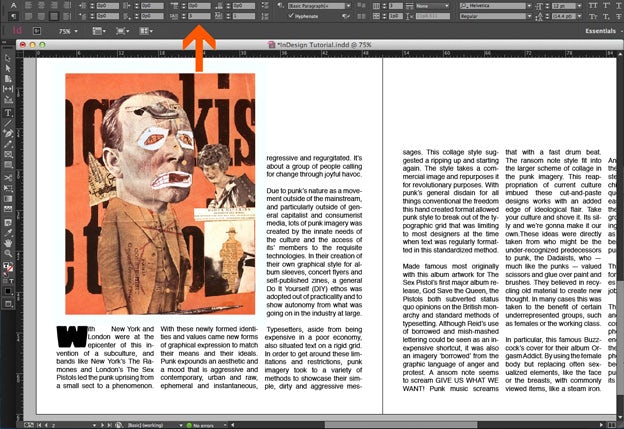Image resolution: width=624 pixels, height=429 pixels.
Task: Select the Eyedropper tool
Action: coord(8,232)
